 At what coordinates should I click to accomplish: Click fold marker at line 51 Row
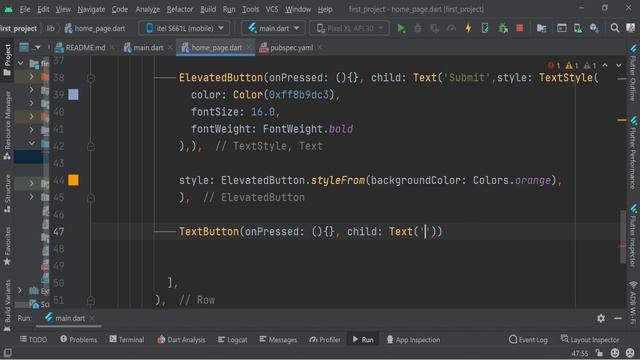pos(91,300)
